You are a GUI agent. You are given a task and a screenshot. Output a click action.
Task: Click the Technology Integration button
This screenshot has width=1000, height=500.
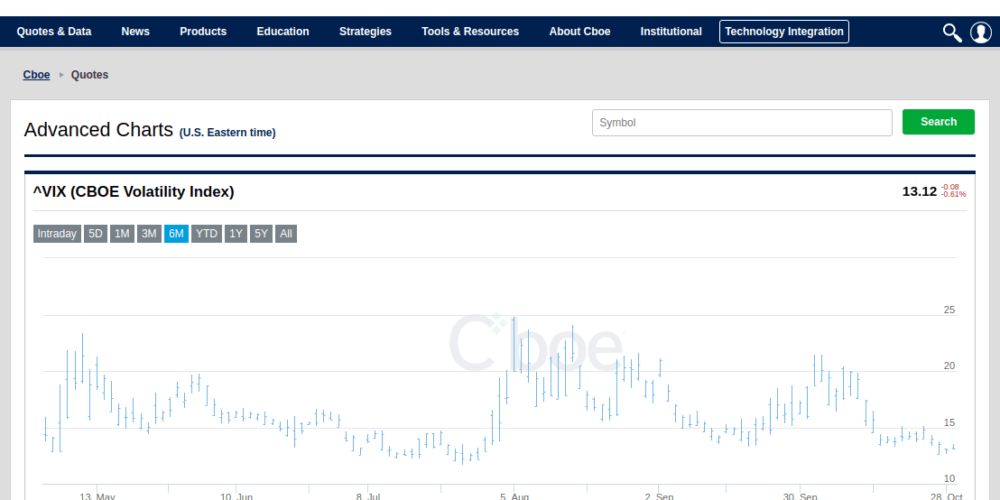(784, 32)
